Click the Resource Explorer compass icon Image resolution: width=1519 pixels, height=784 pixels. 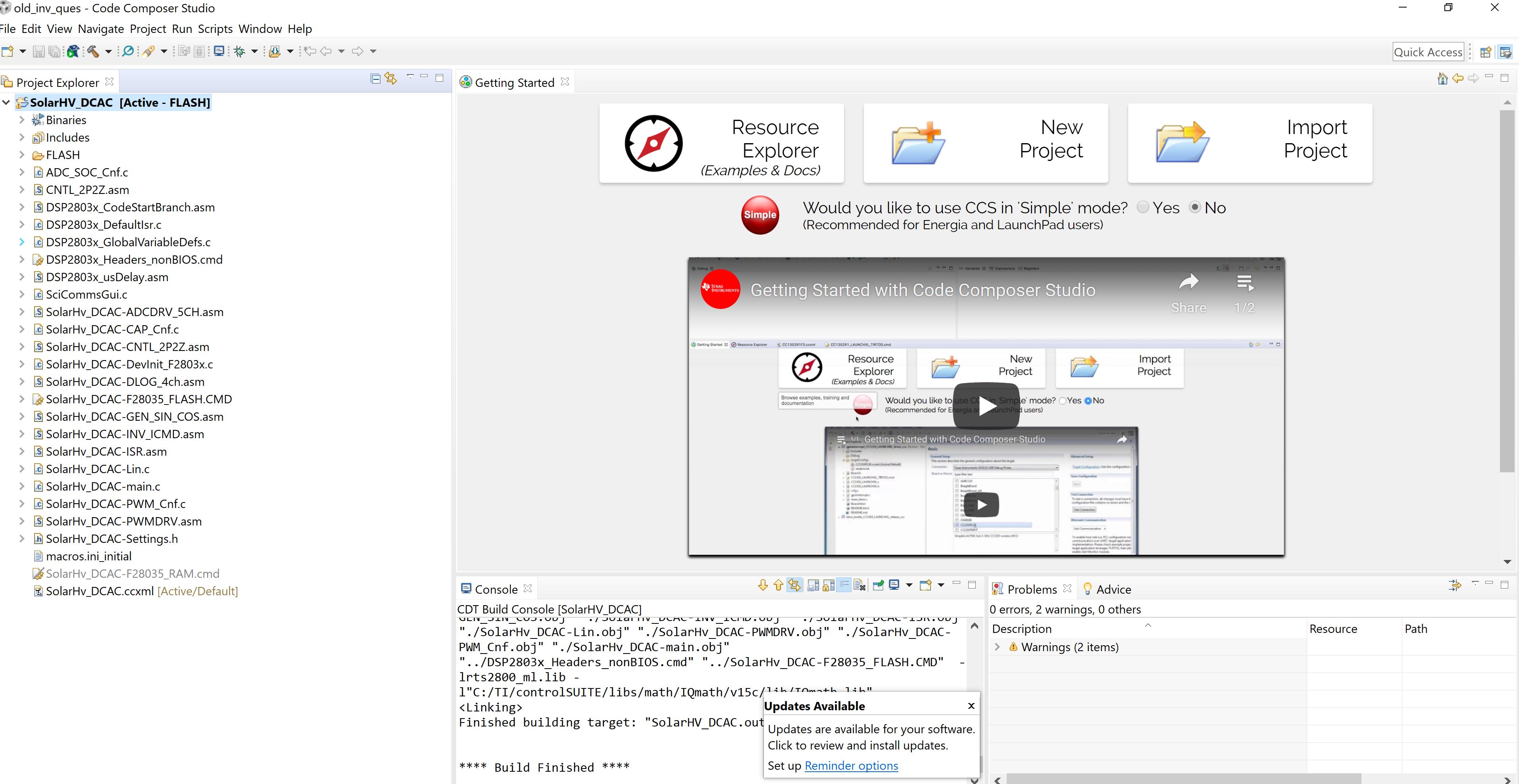tap(654, 143)
